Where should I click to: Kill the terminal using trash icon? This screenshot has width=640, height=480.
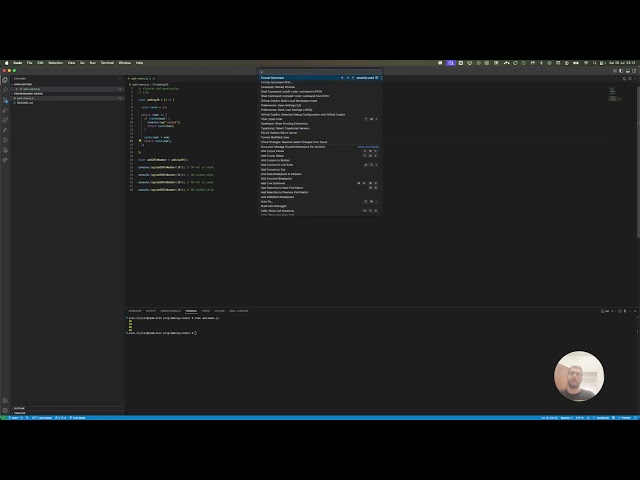coord(625,311)
